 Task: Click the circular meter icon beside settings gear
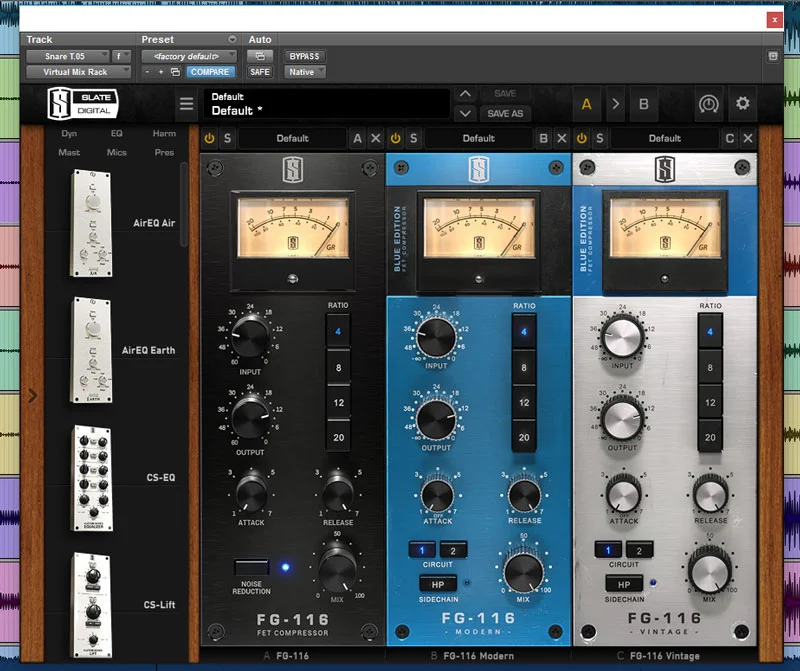click(x=708, y=104)
